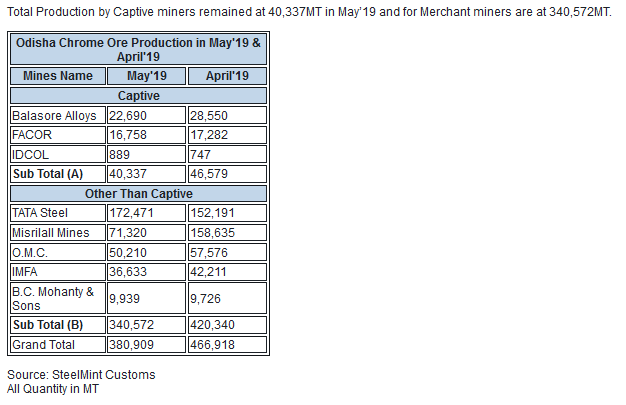Click the table title Odisha Chrome Ore Production
This screenshot has width=626, height=405.
point(139,50)
